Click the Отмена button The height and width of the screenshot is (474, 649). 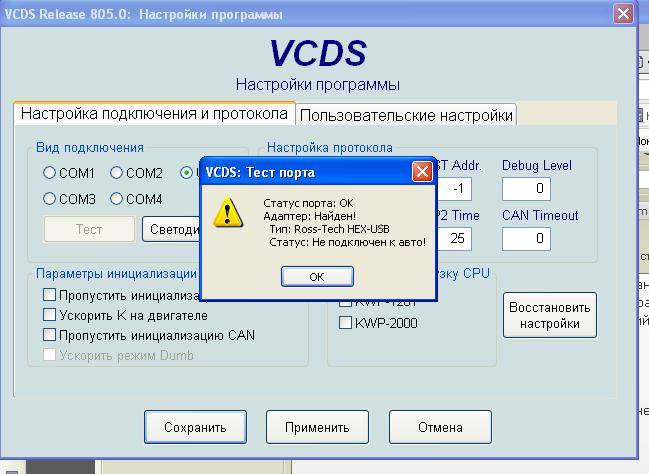(x=440, y=427)
